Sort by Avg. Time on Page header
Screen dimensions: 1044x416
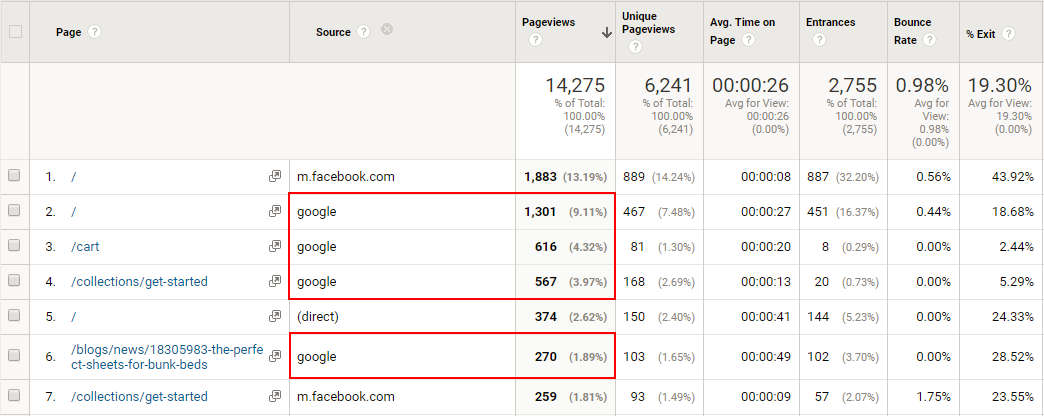tap(742, 31)
